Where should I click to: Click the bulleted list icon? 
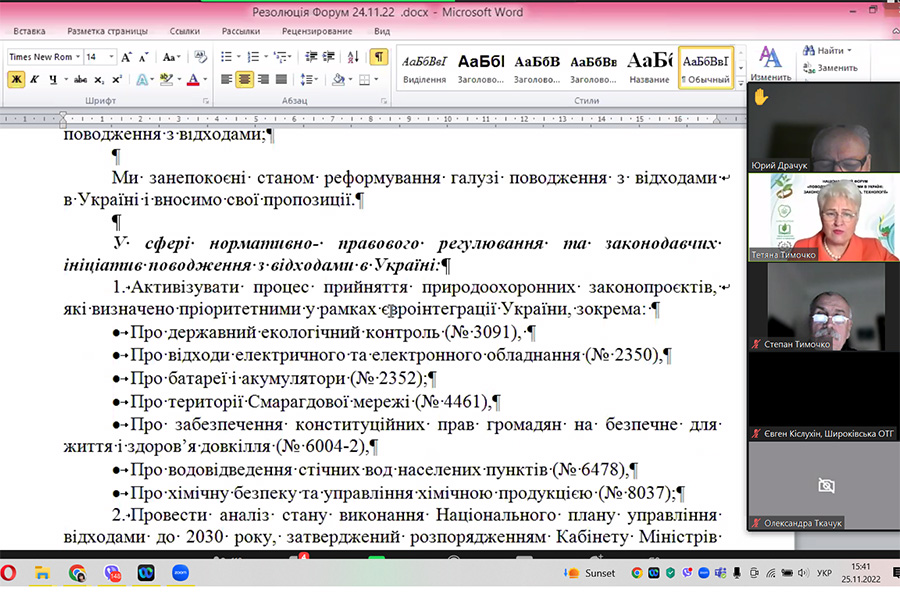225,57
